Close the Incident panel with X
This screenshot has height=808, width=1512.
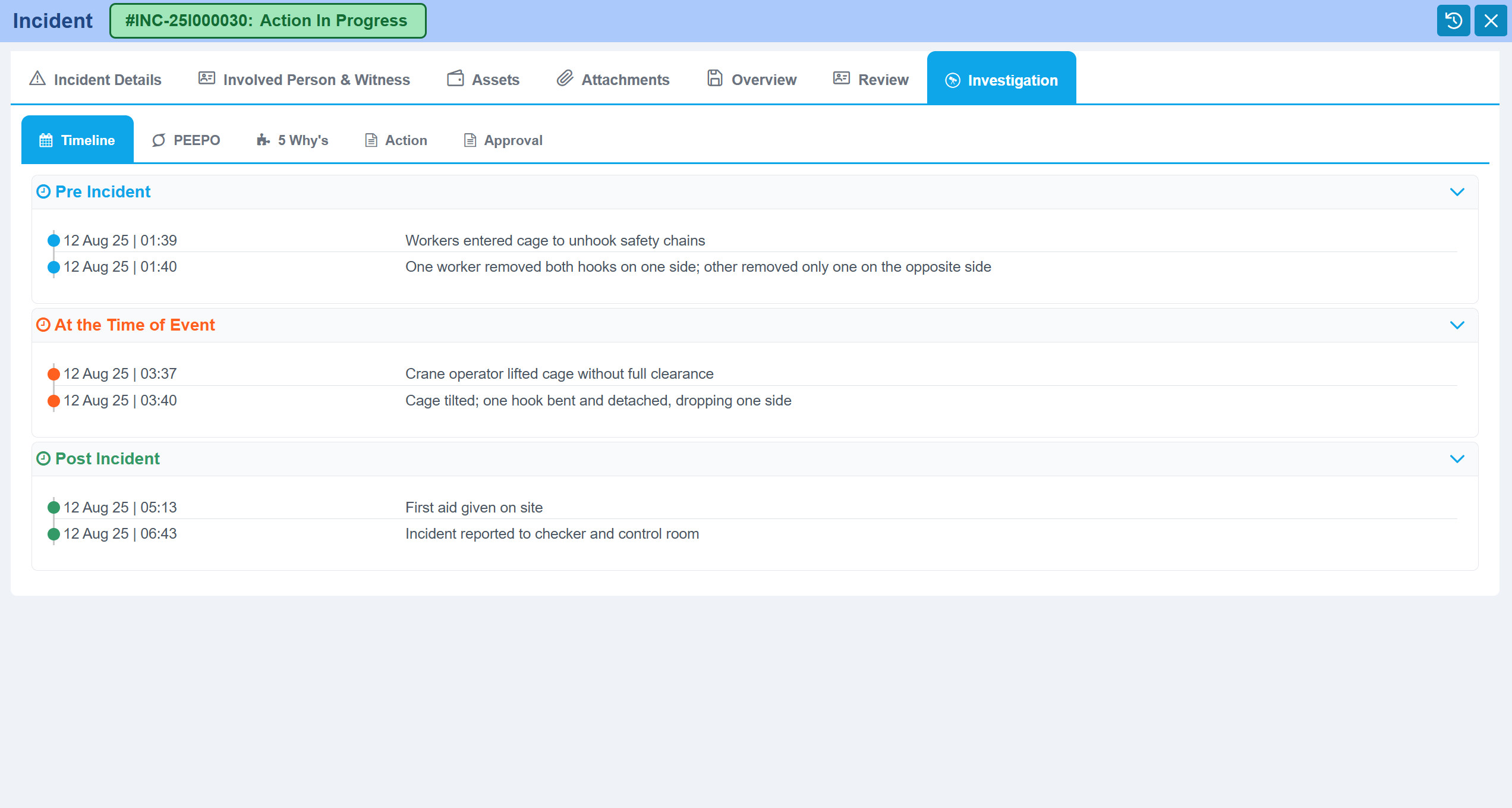(1491, 21)
